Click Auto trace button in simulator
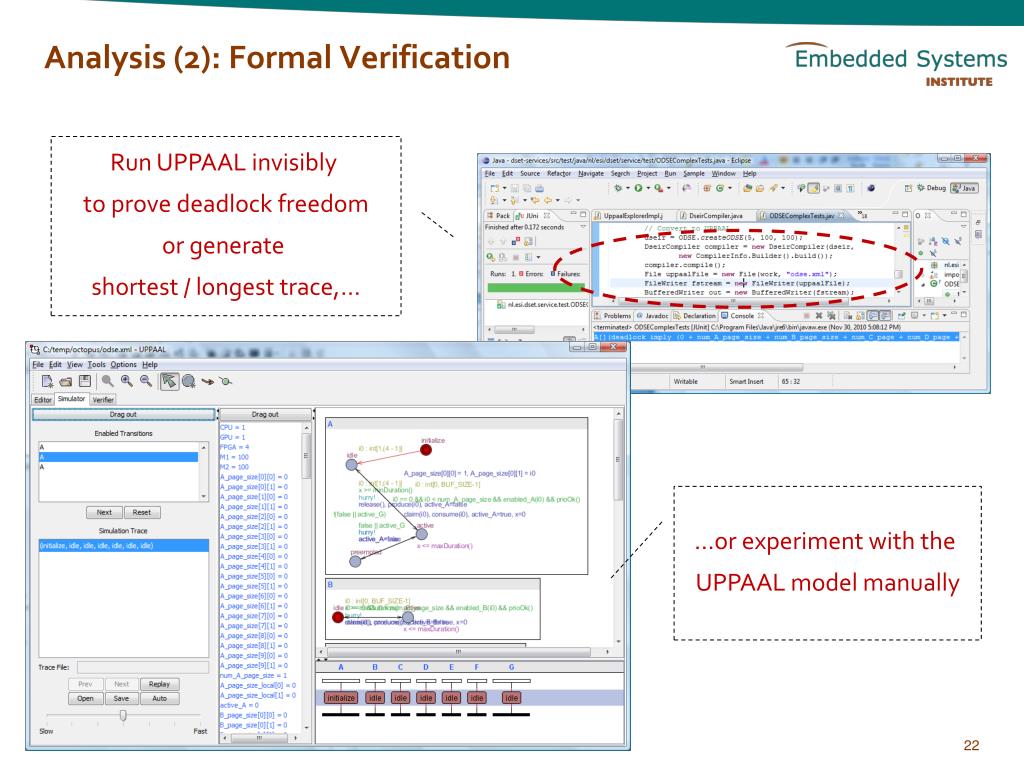1024x768 pixels. 159,699
